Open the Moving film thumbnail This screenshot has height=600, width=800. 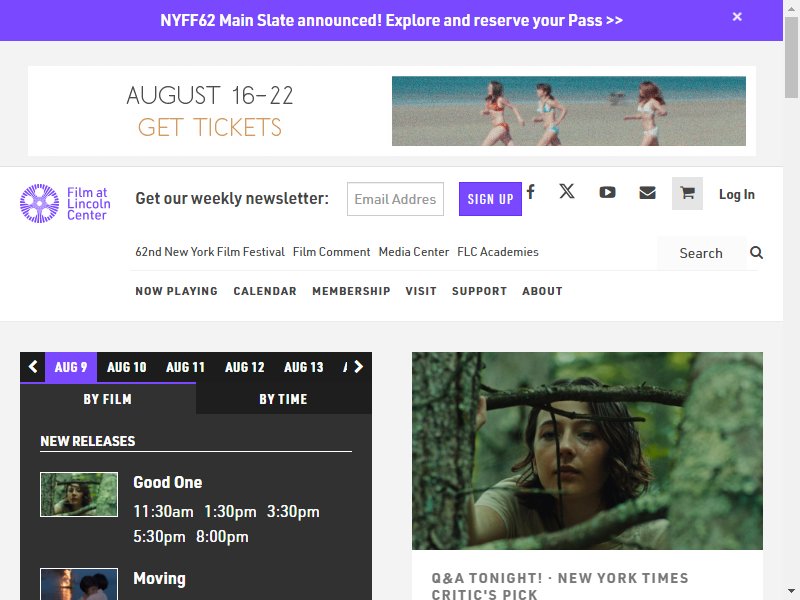tap(79, 584)
